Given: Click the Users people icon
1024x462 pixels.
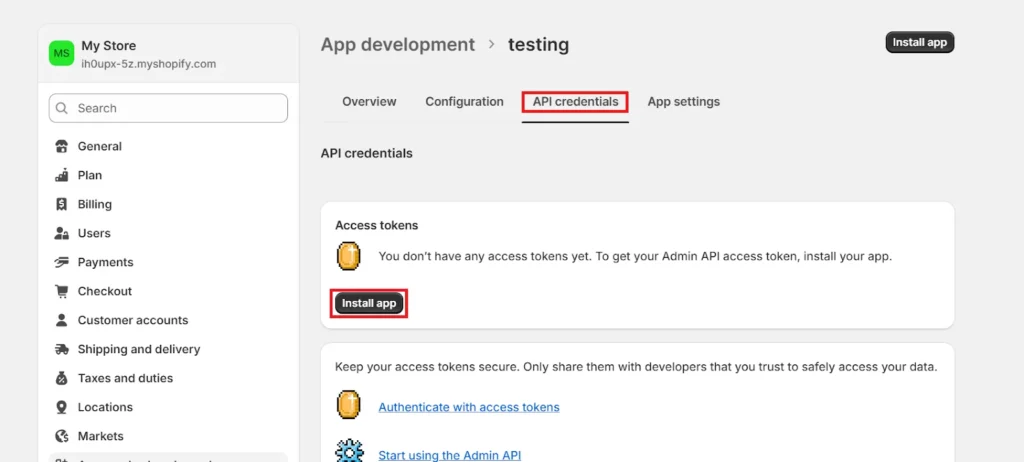Looking at the screenshot, I should pyautogui.click(x=61, y=233).
